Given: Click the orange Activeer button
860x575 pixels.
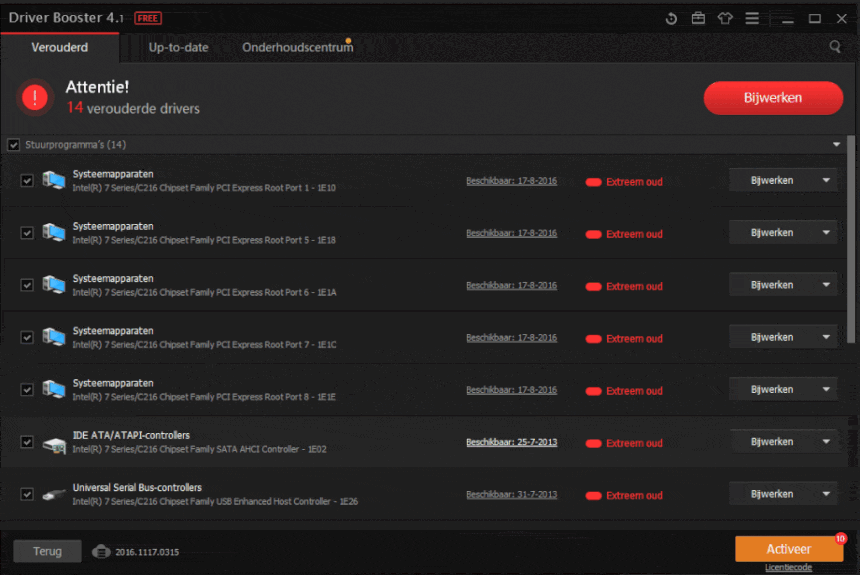Looking at the screenshot, I should click(789, 549).
